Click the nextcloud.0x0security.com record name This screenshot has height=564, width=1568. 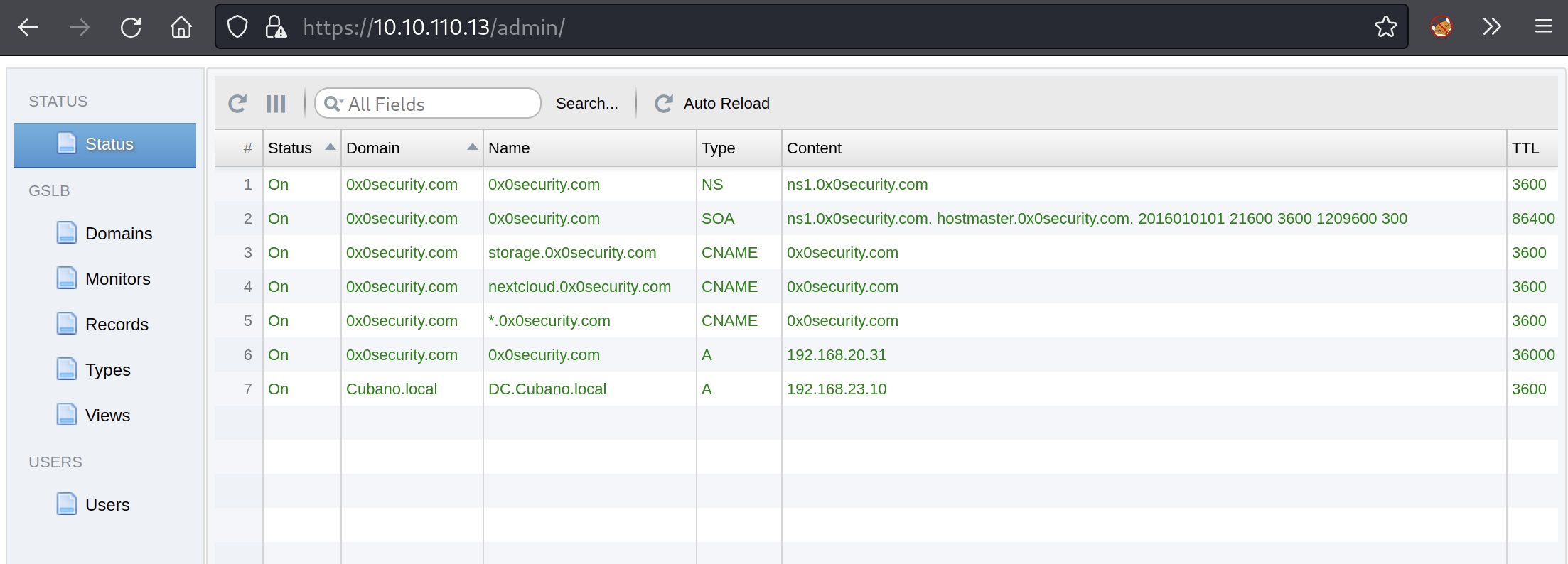click(579, 287)
